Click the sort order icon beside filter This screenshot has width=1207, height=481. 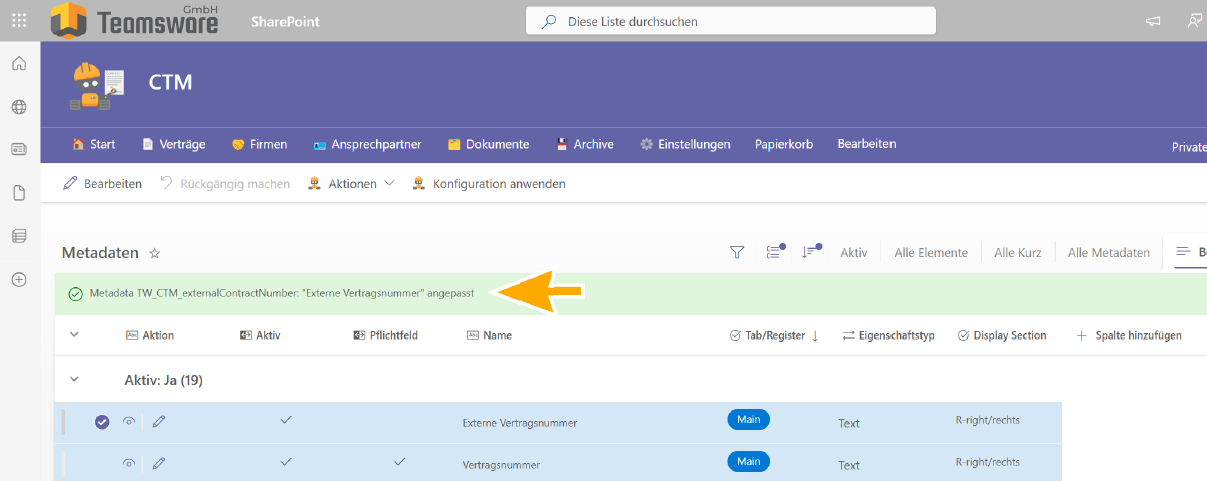[x=810, y=253]
